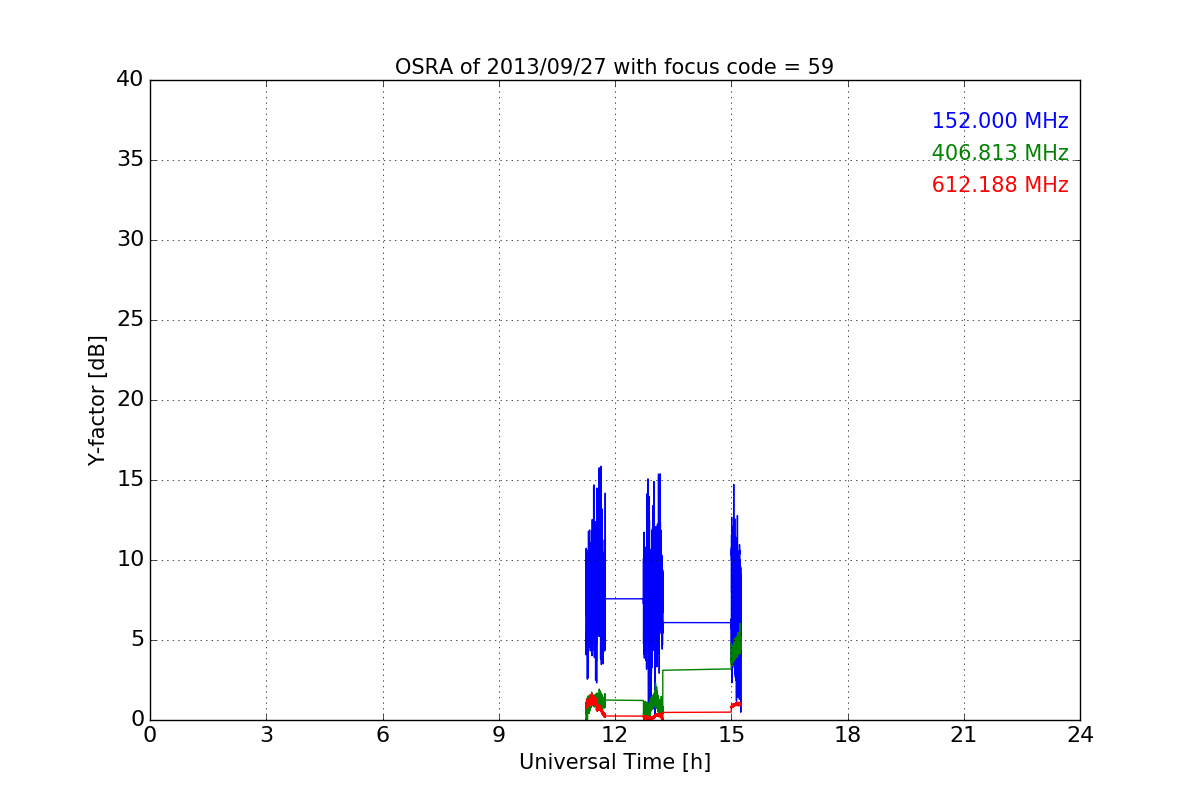Click the x-axis tick label 18
The height and width of the screenshot is (800, 1200).
[x=848, y=735]
